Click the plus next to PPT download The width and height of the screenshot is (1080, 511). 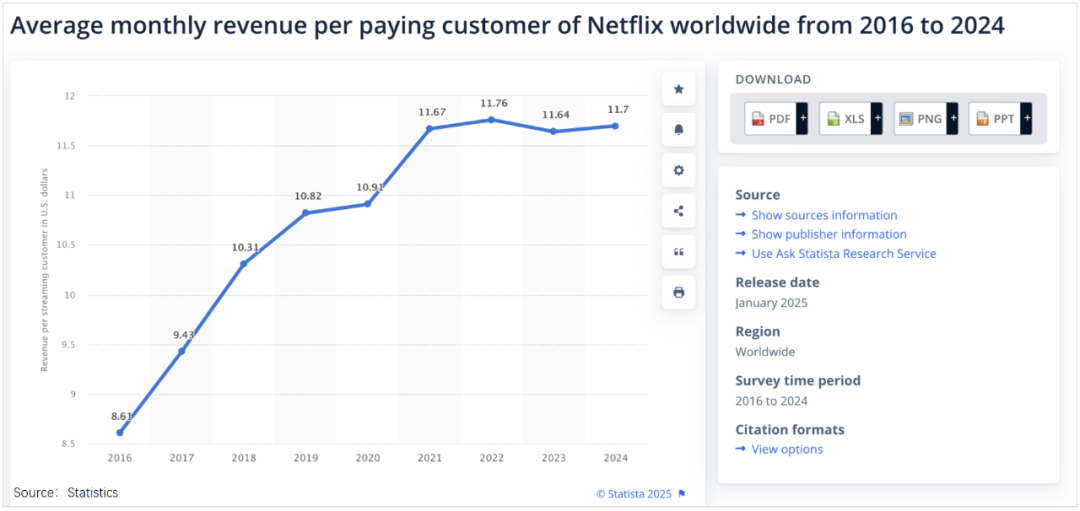tap(1026, 119)
